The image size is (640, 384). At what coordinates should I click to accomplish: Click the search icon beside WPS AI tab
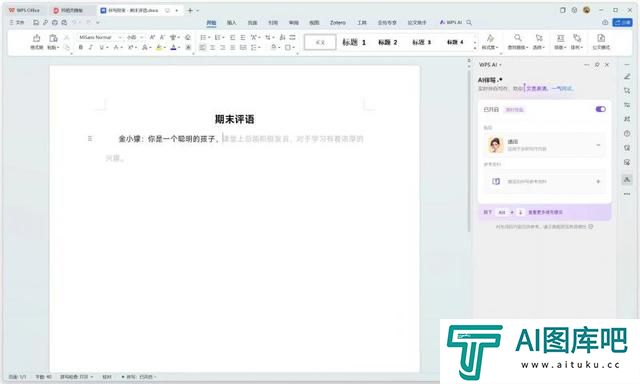coord(469,22)
